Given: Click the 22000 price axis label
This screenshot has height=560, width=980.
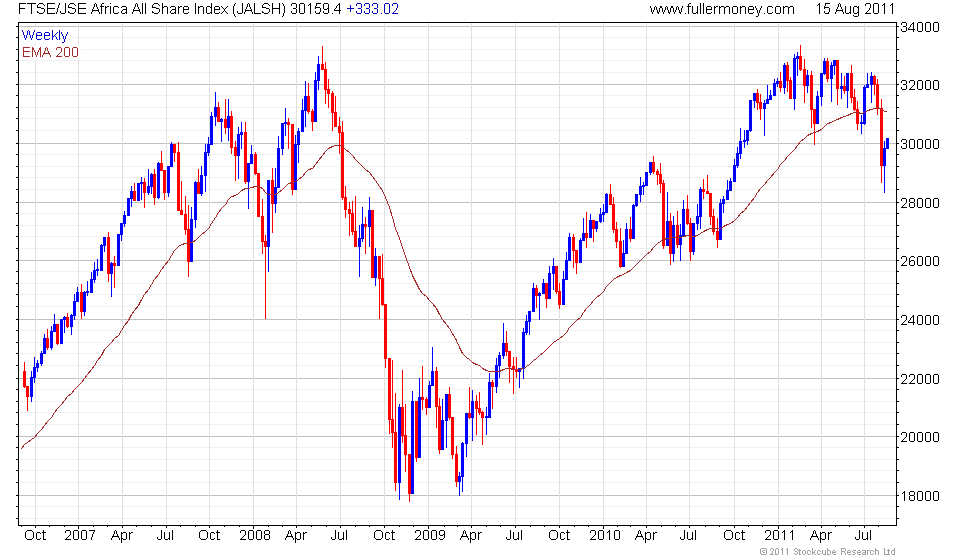Looking at the screenshot, I should 919,379.
